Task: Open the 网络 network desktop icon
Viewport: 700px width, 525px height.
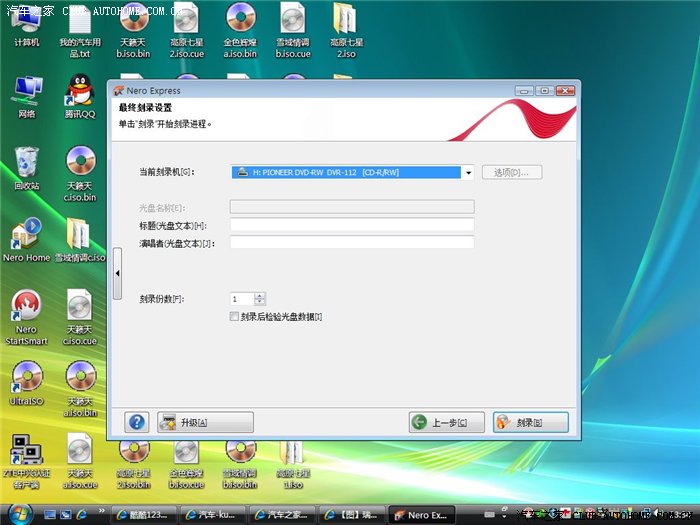Action: click(27, 97)
